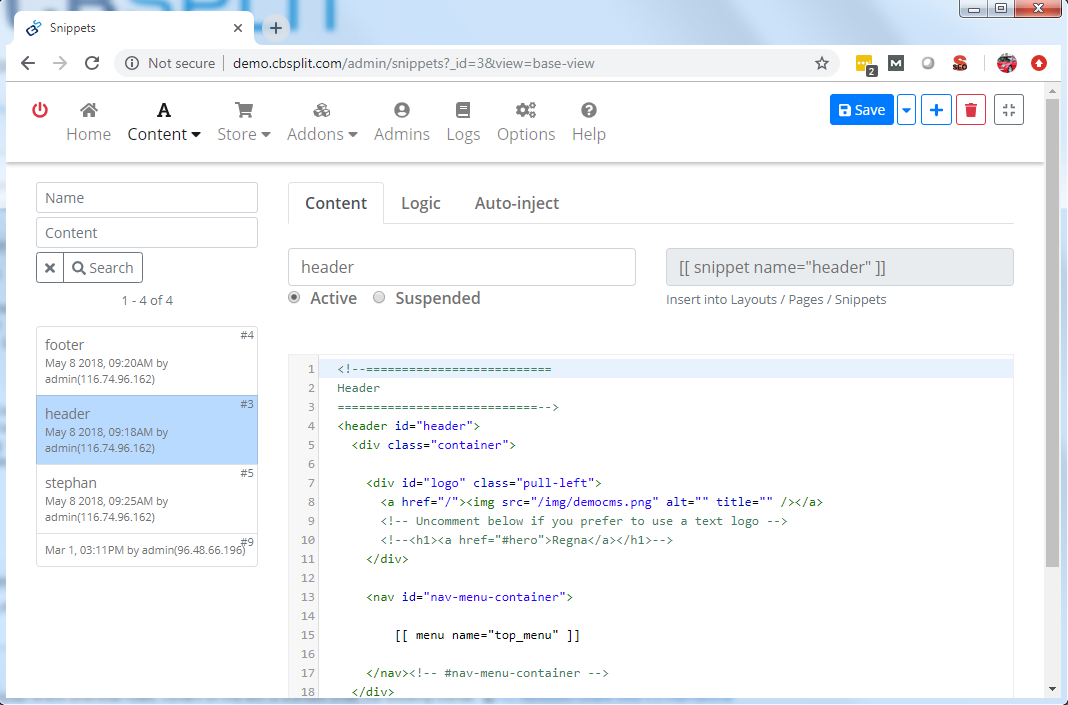Switch to the Logic tab

420,203
